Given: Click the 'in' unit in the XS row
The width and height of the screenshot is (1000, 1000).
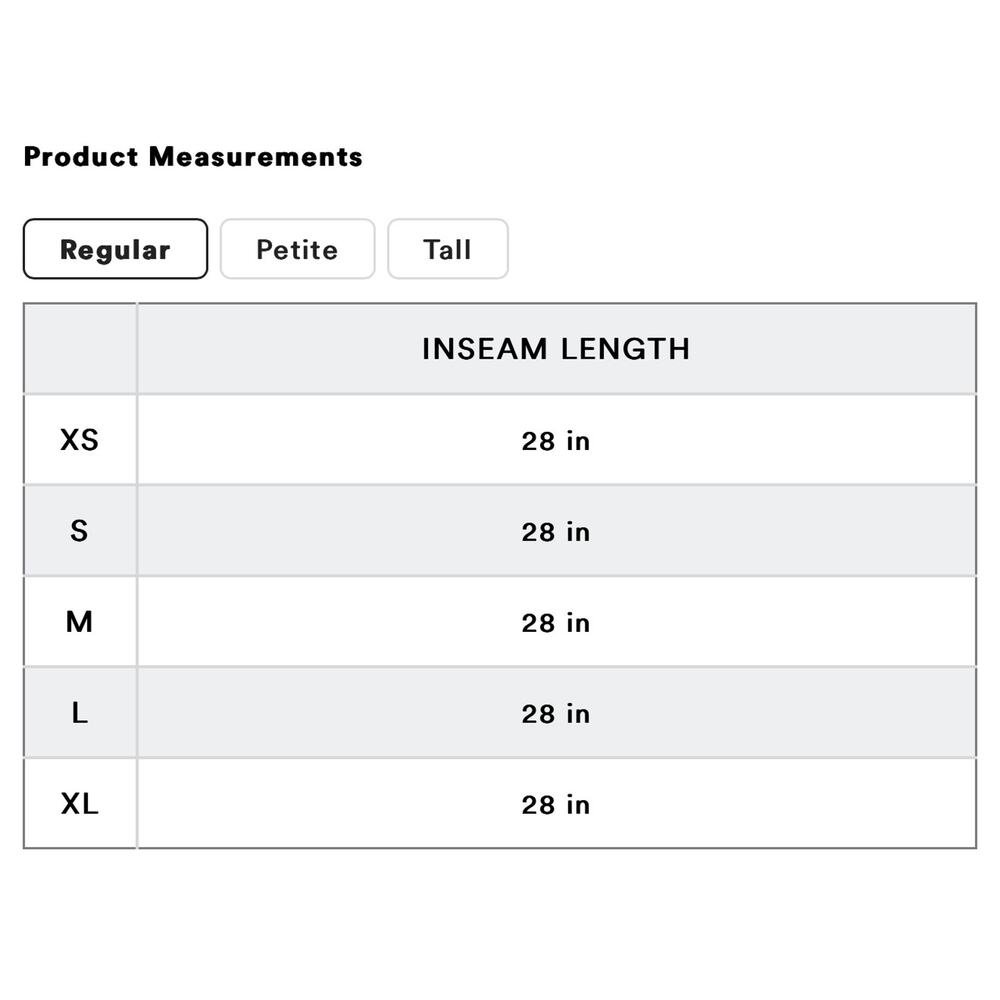Looking at the screenshot, I should (x=578, y=441).
